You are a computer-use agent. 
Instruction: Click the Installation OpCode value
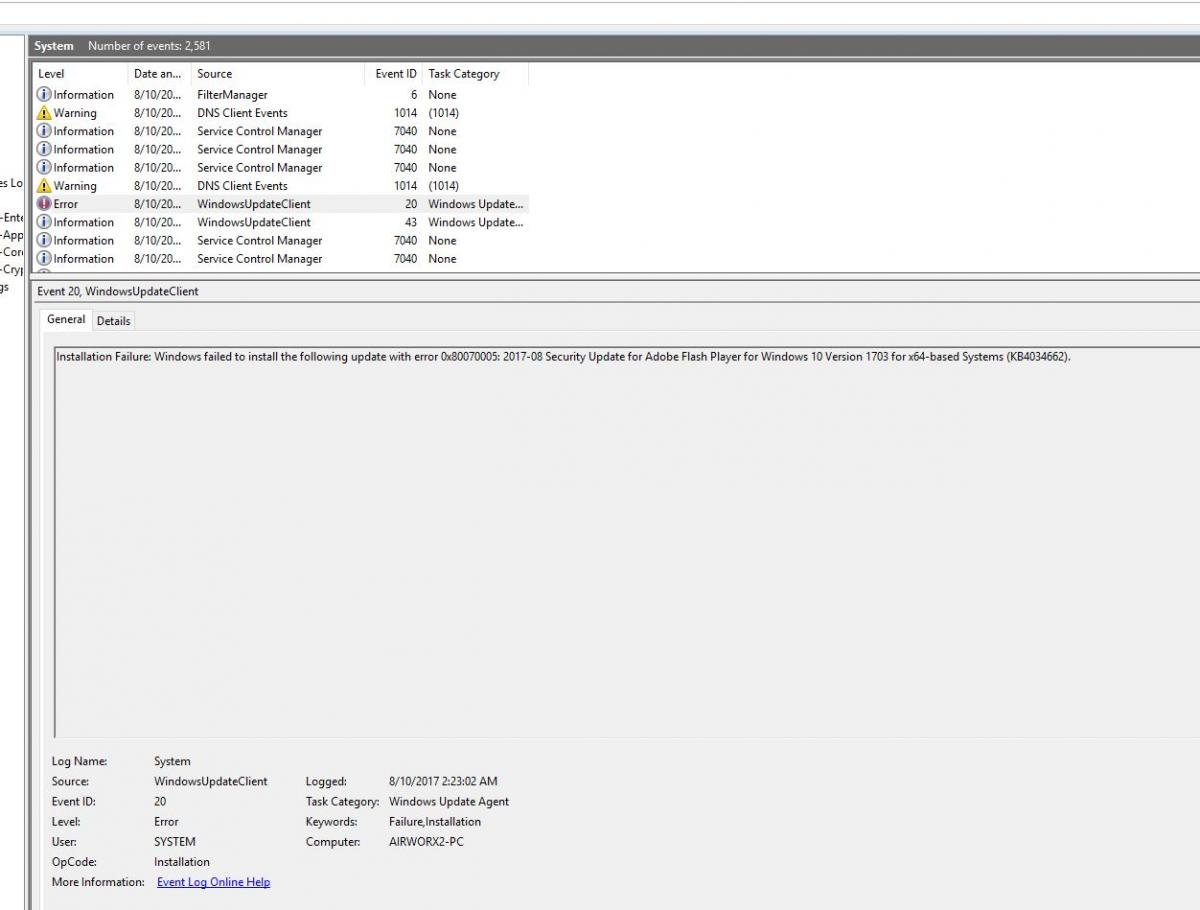pos(182,861)
